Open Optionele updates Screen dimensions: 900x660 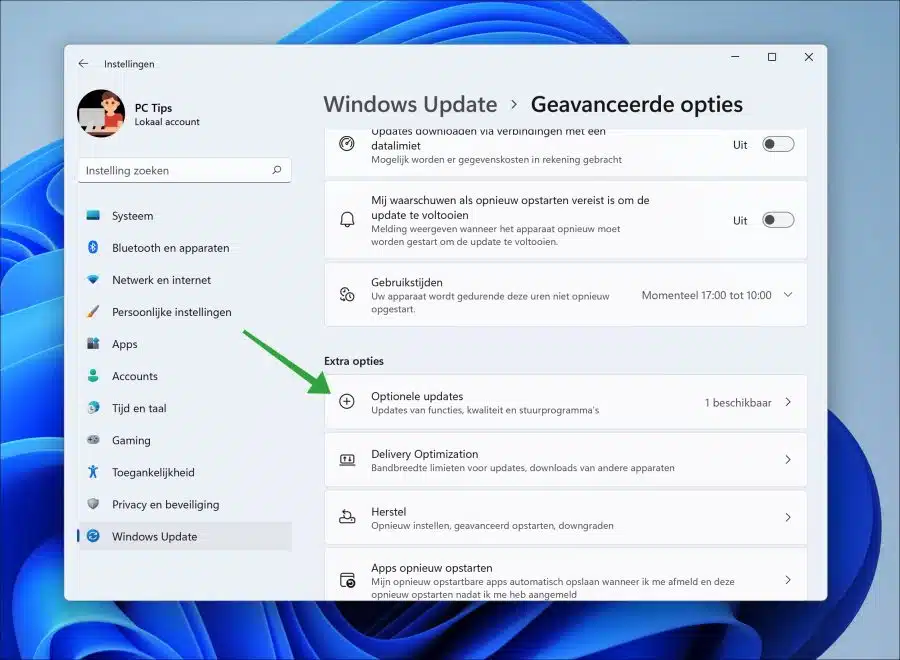[x=565, y=402]
